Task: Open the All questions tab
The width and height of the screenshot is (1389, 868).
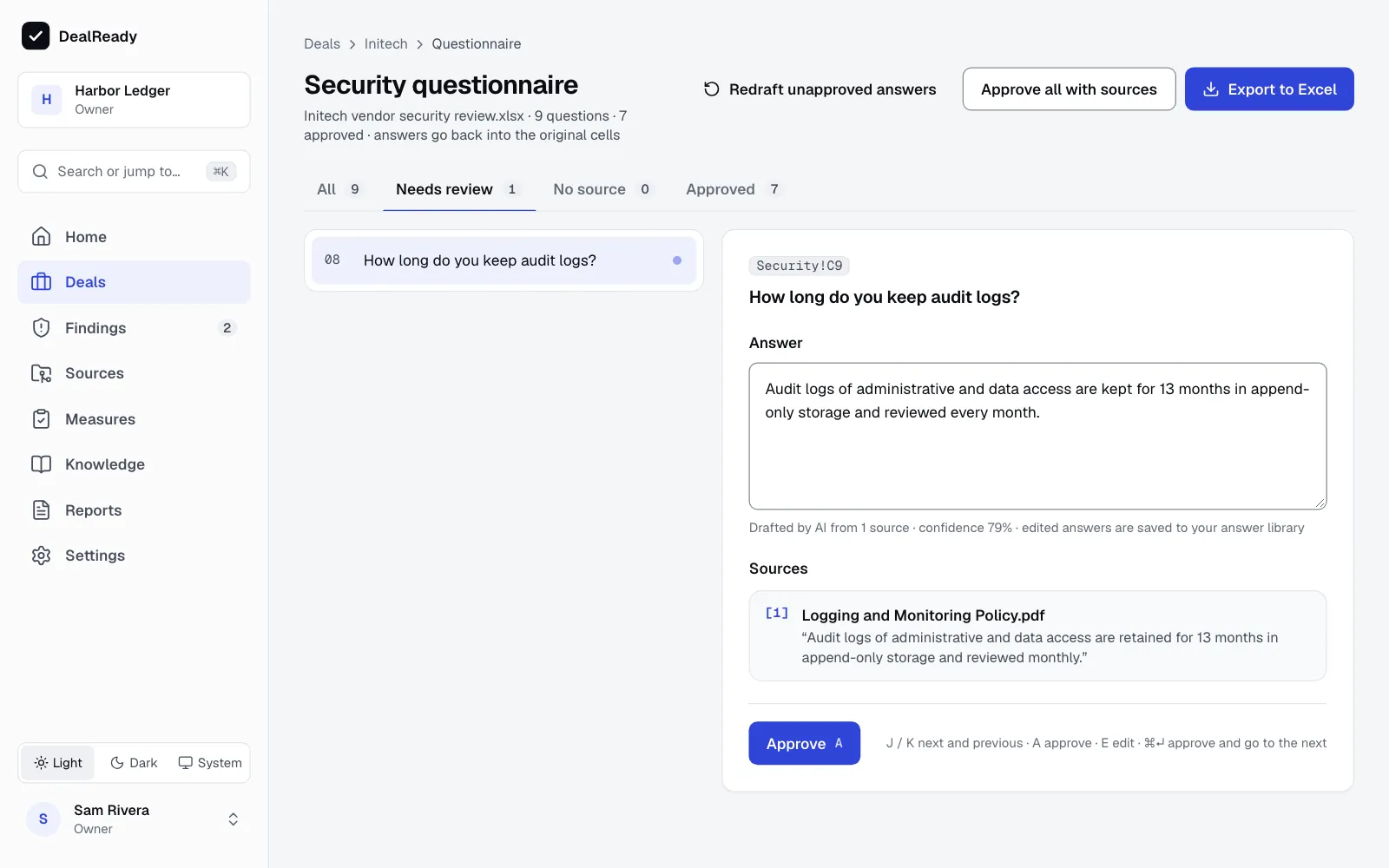Action: [x=339, y=189]
